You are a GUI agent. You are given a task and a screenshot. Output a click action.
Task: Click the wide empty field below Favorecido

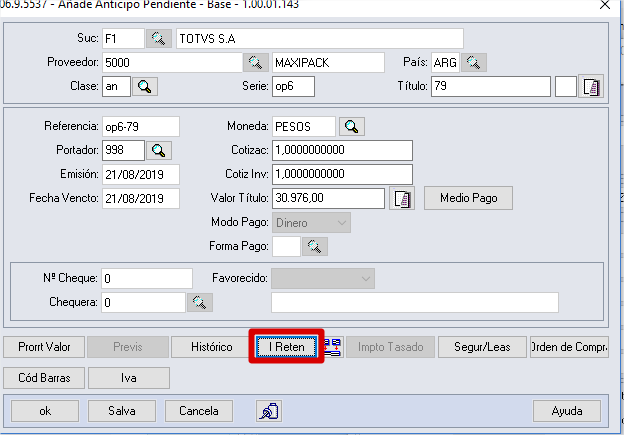click(415, 302)
